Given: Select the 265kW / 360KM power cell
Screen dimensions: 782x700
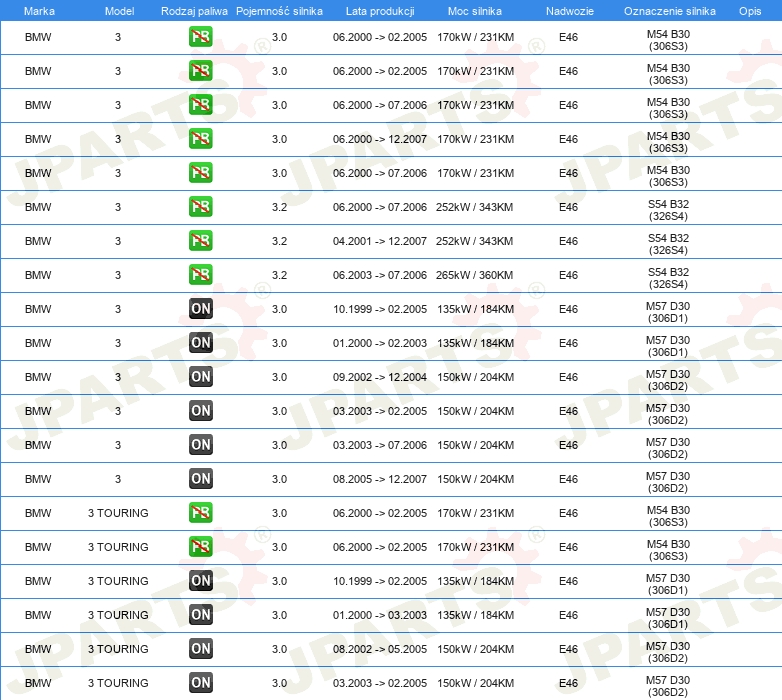Looking at the screenshot, I should [x=474, y=275].
